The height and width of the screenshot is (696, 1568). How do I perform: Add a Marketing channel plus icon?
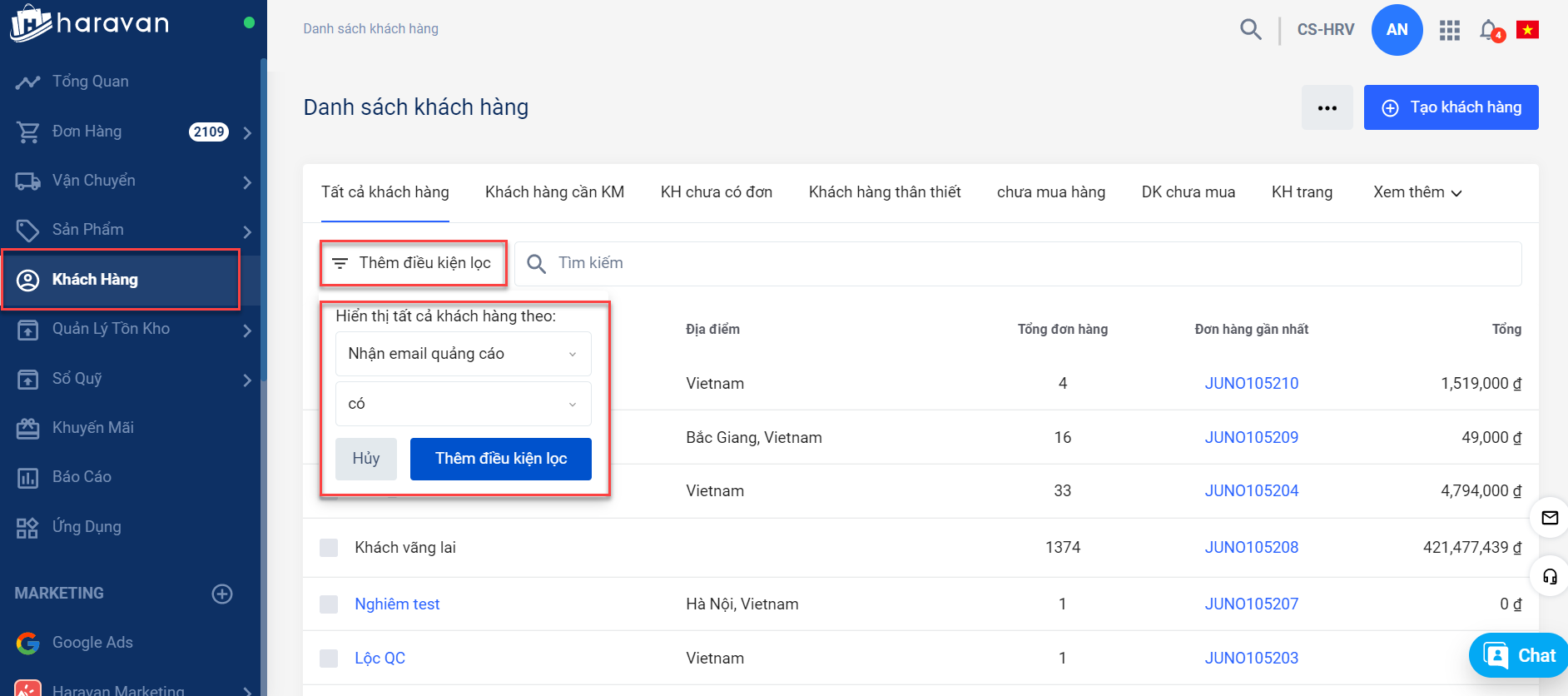point(222,594)
